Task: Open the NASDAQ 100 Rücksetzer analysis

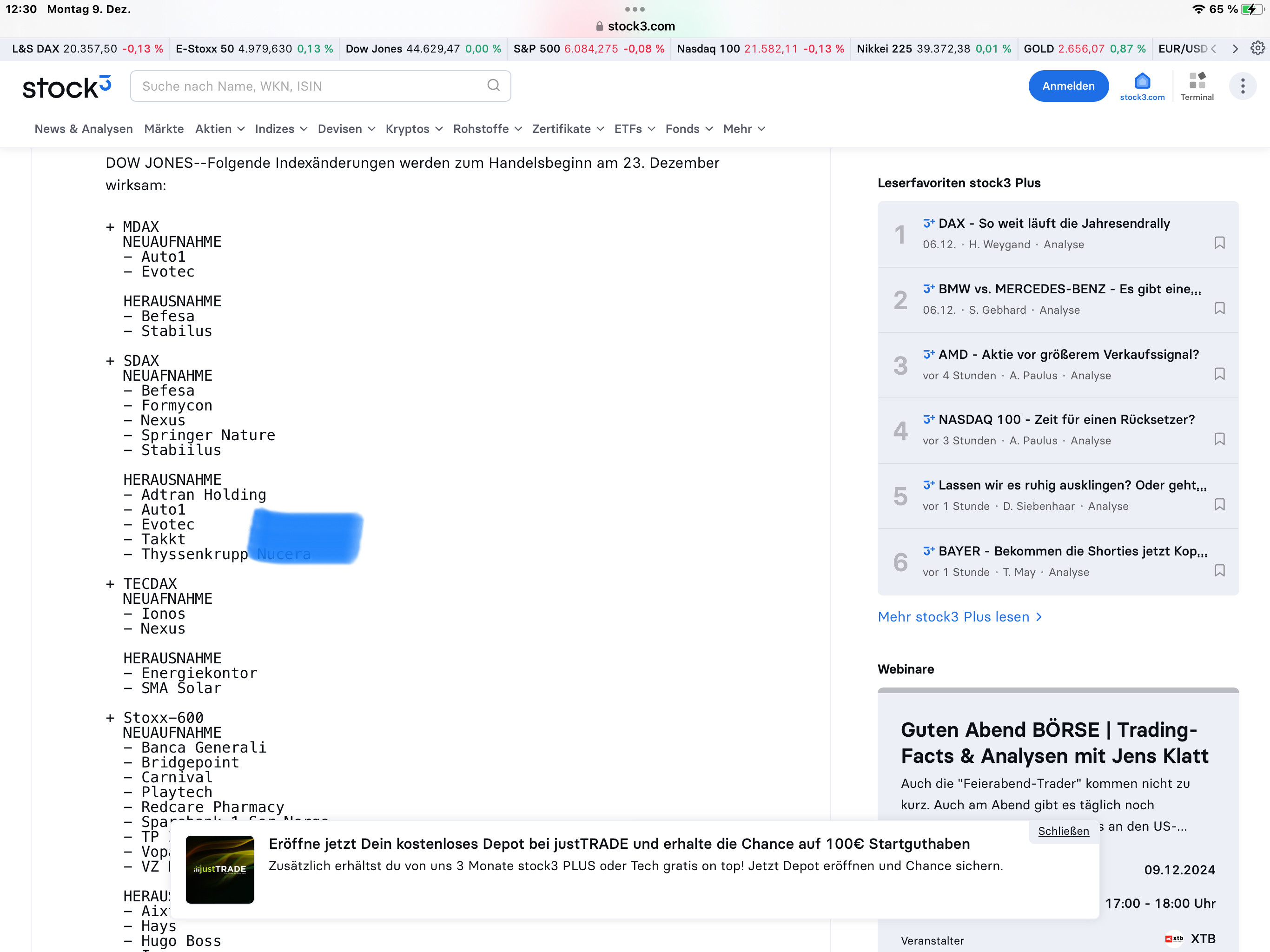Action: 1066,420
